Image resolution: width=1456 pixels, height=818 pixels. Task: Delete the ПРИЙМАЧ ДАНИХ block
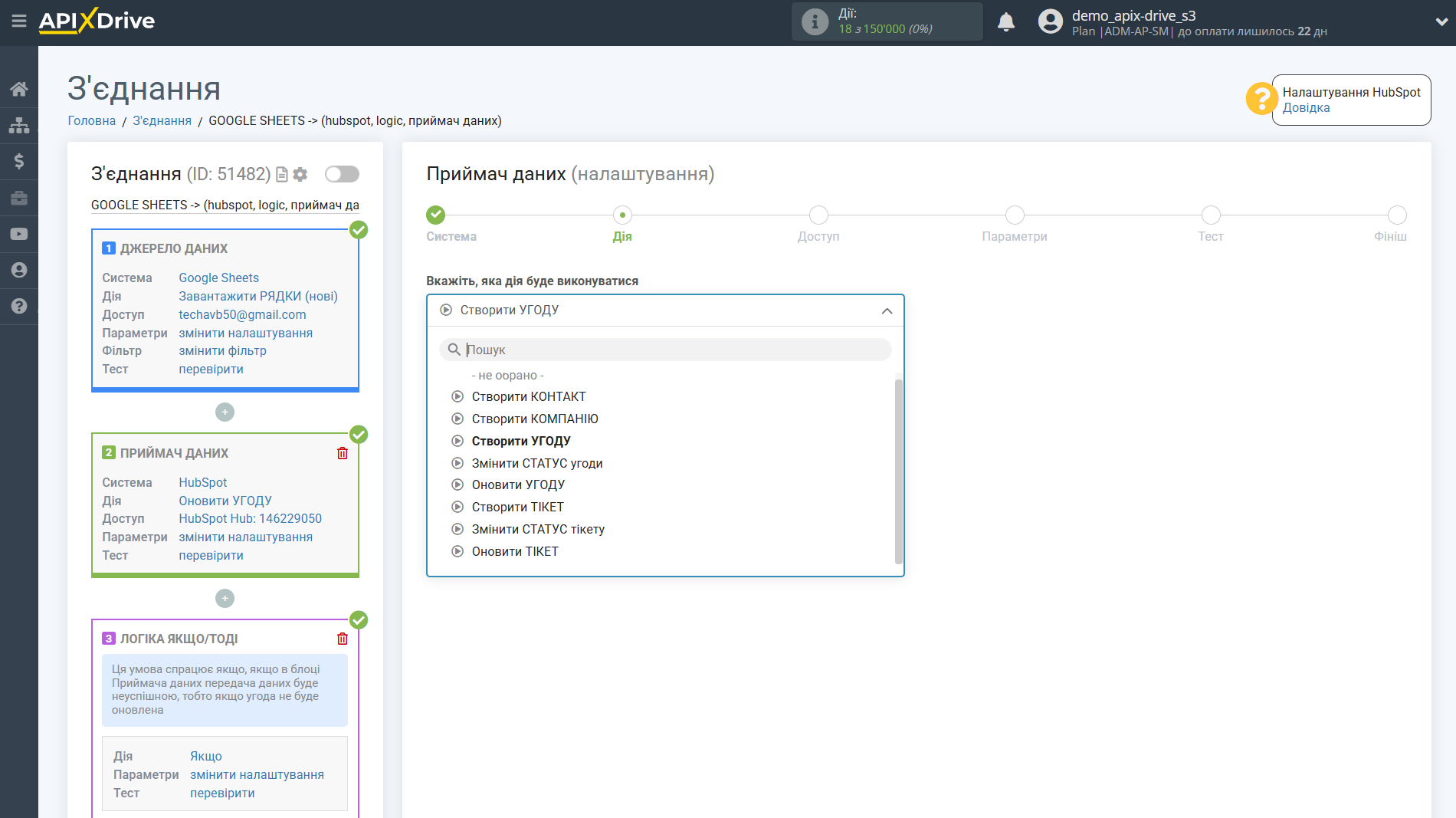343,453
